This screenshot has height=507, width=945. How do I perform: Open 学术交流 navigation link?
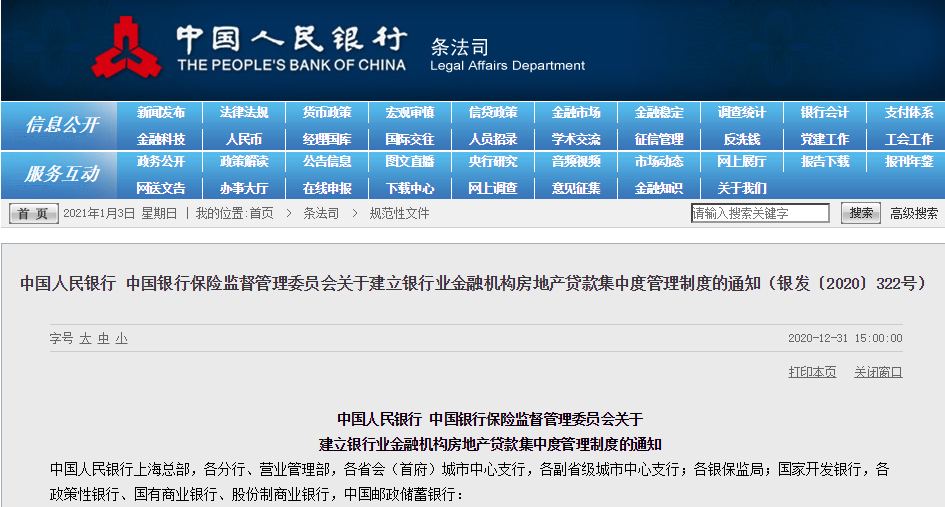tap(576, 139)
